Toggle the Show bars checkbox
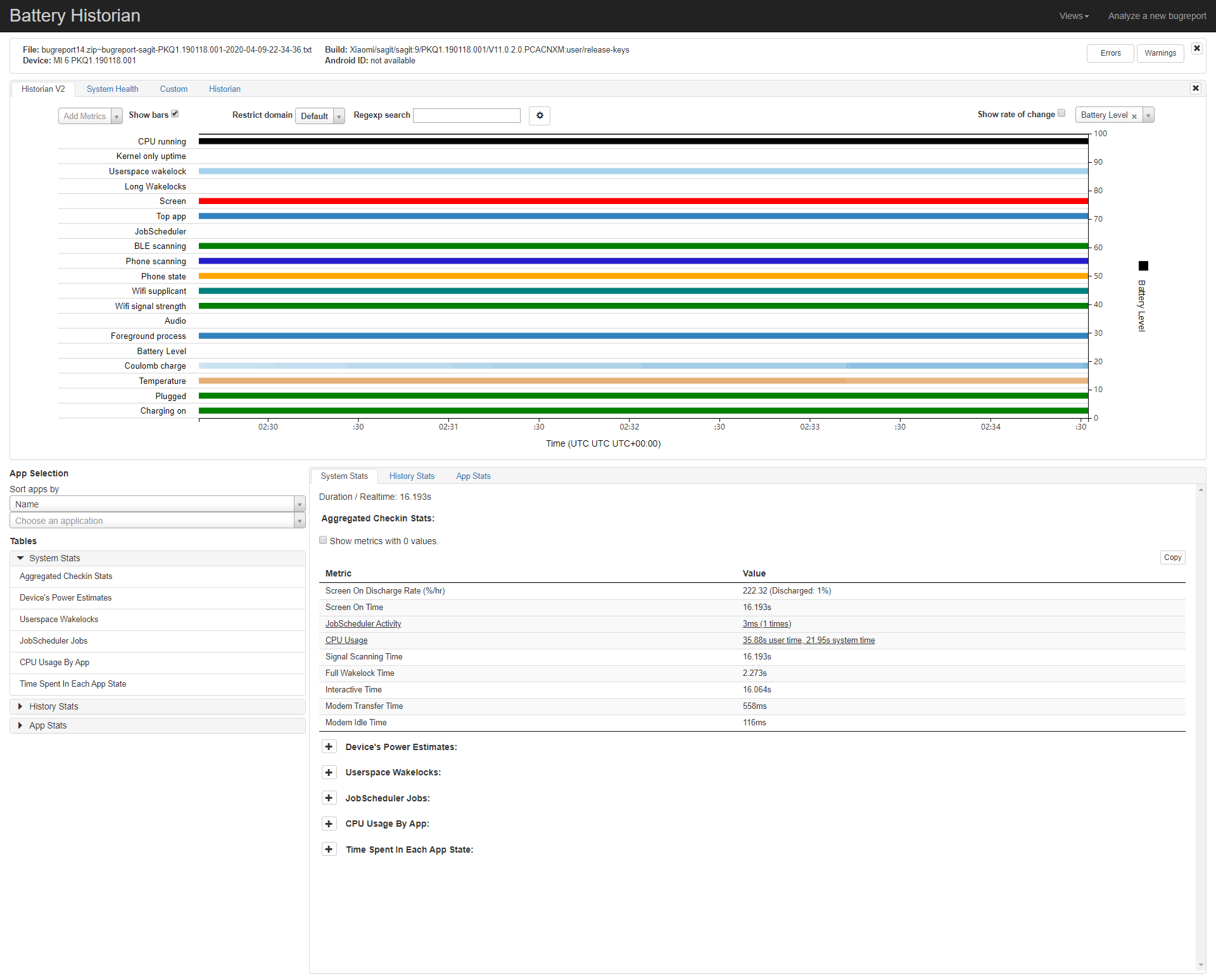The width and height of the screenshot is (1216, 980). point(175,114)
